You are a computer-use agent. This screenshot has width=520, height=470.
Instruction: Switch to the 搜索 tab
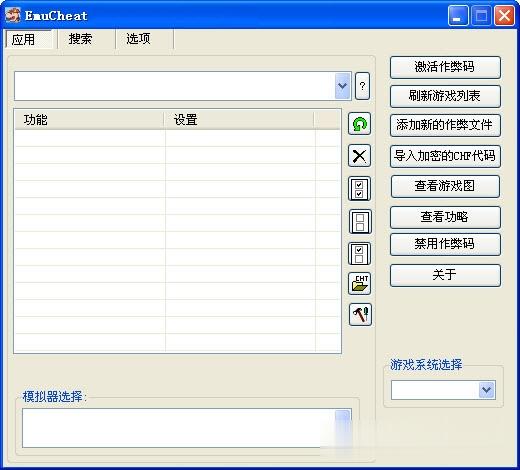point(80,39)
